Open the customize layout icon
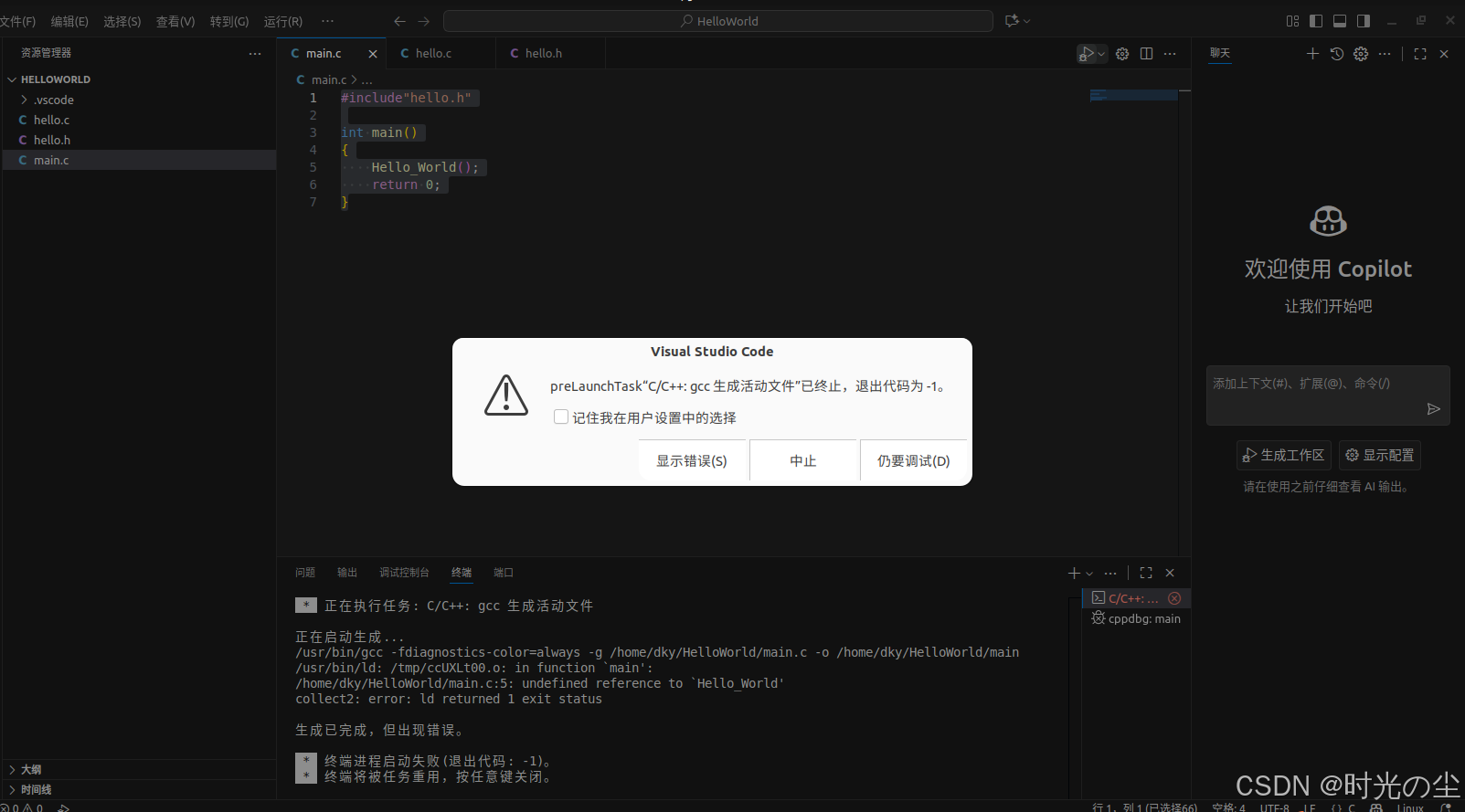This screenshot has width=1465, height=812. pos(1292,21)
